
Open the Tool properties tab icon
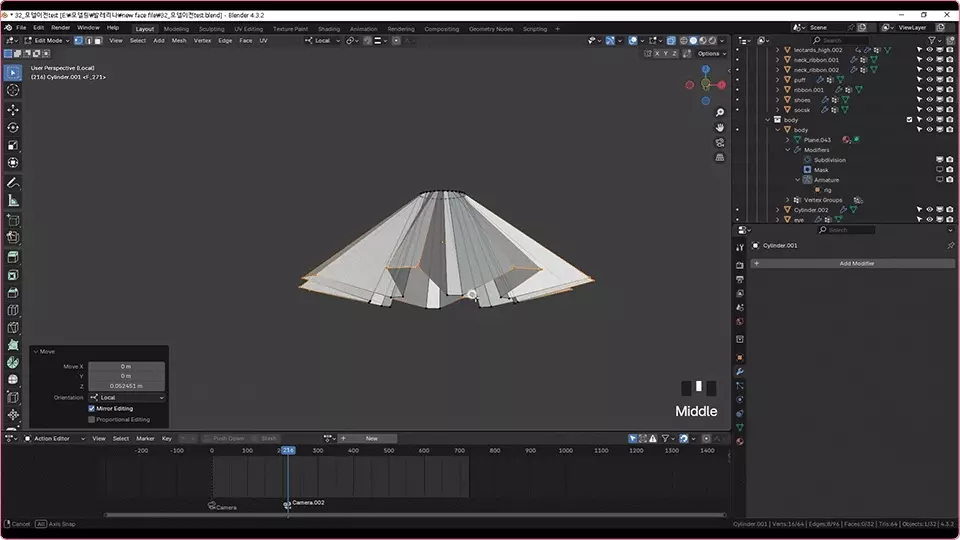click(740, 247)
